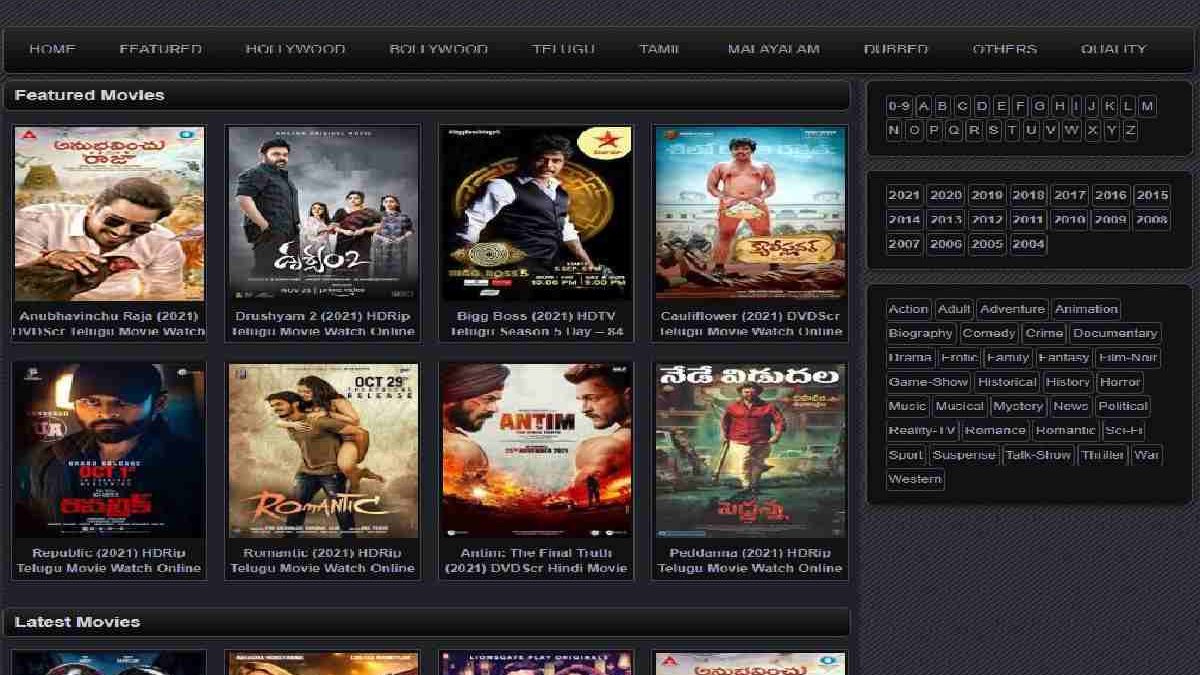This screenshot has height=675, width=1200.
Task: Browse the Fantasy genre
Action: pyautogui.click(x=1063, y=357)
